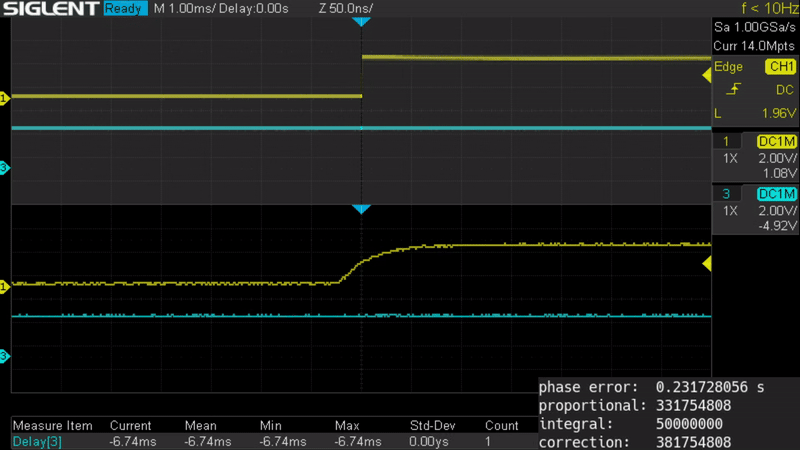Toggle channel 3 cyan number badge
The width and height of the screenshot is (800, 450).
coord(727,194)
